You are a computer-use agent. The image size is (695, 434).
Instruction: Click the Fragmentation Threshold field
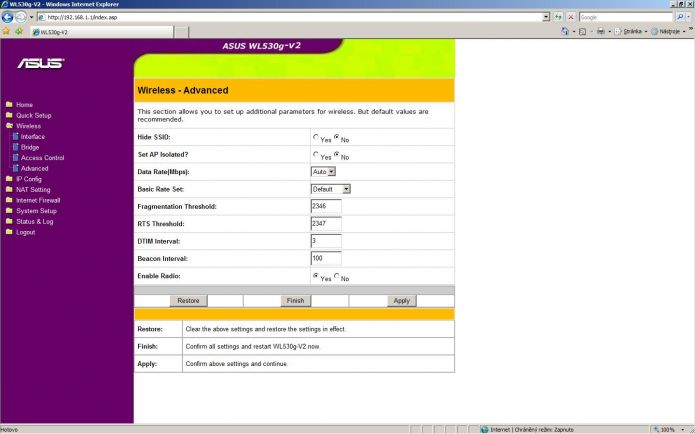pos(326,206)
